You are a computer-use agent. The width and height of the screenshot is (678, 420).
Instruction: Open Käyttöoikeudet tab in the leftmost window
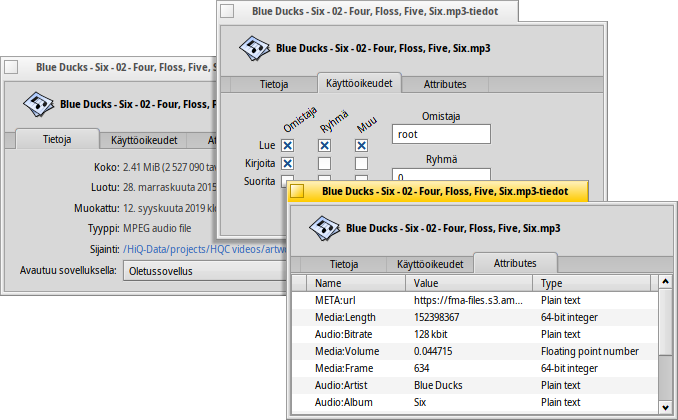tap(144, 141)
